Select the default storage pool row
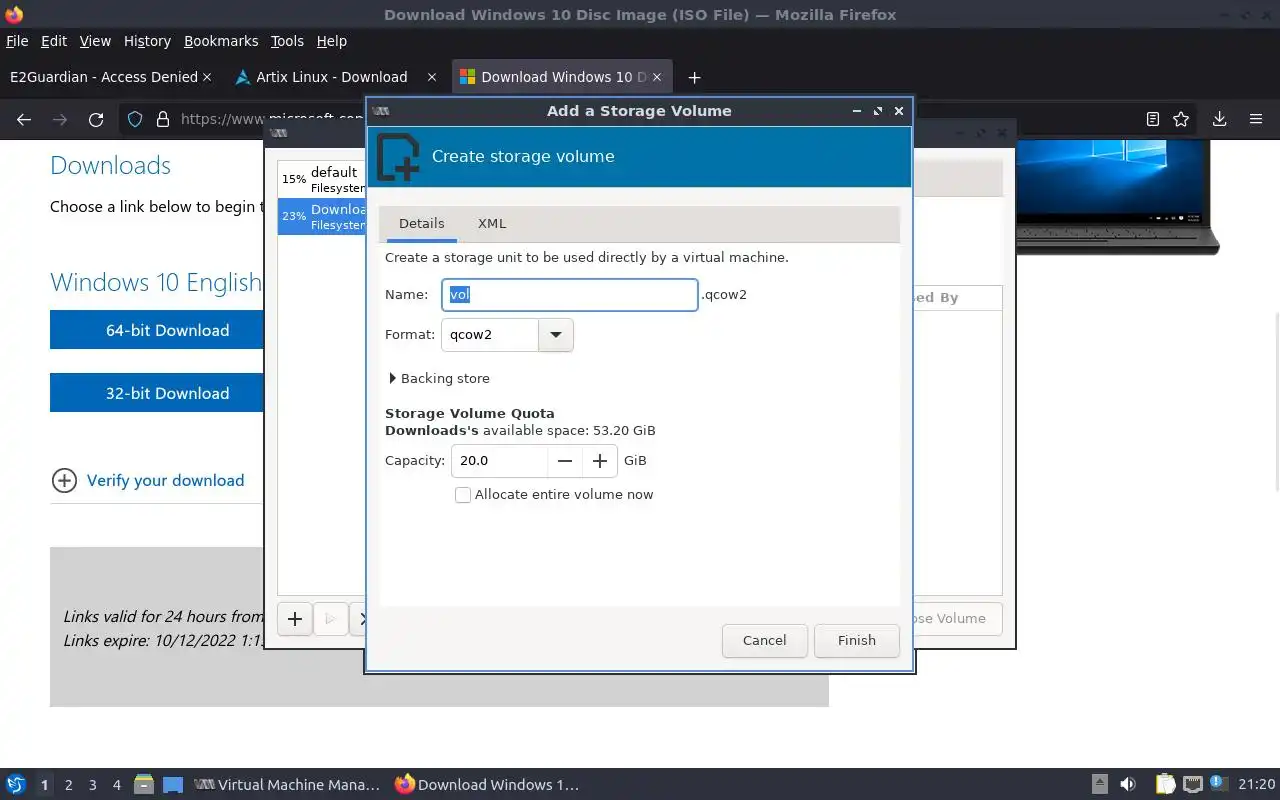 click(x=321, y=180)
